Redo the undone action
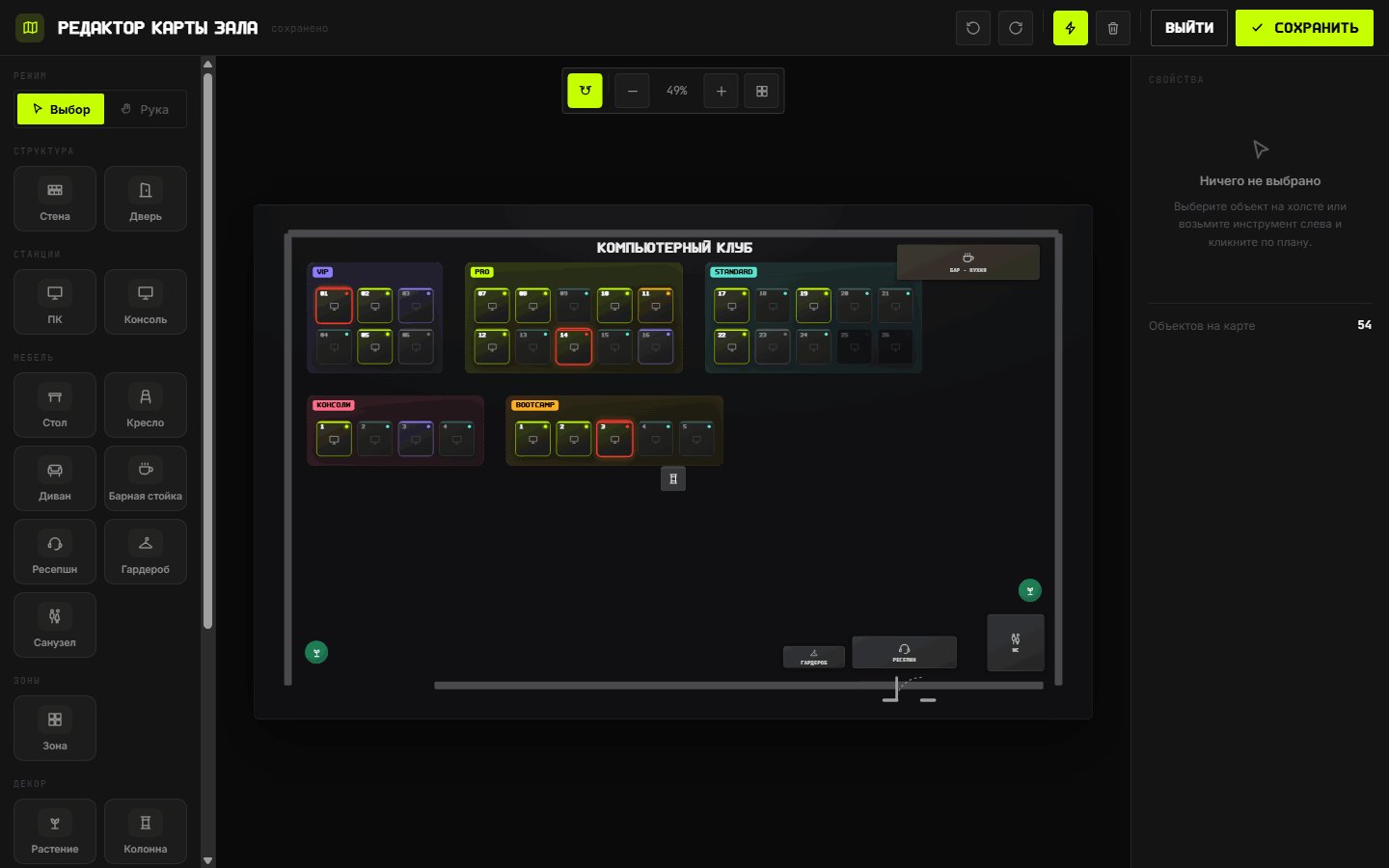The height and width of the screenshot is (868, 1389). pyautogui.click(x=1016, y=28)
